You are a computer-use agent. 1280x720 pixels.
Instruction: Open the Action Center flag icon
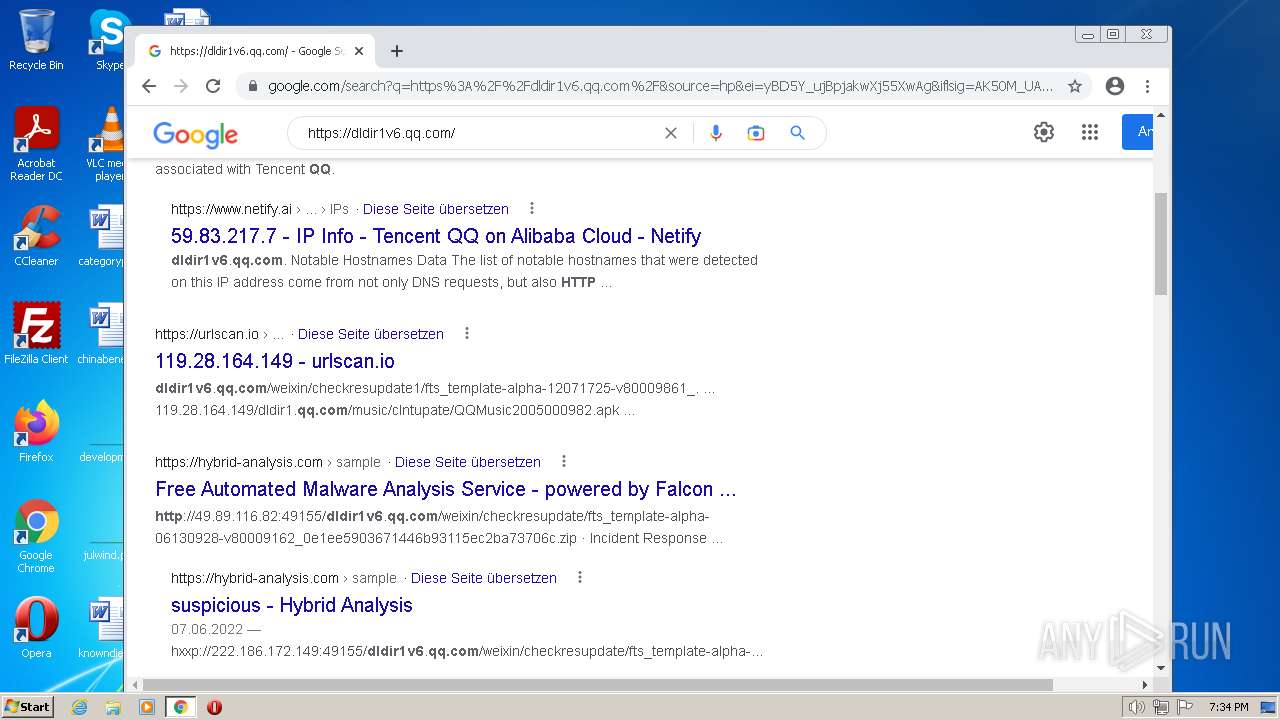(1184, 707)
